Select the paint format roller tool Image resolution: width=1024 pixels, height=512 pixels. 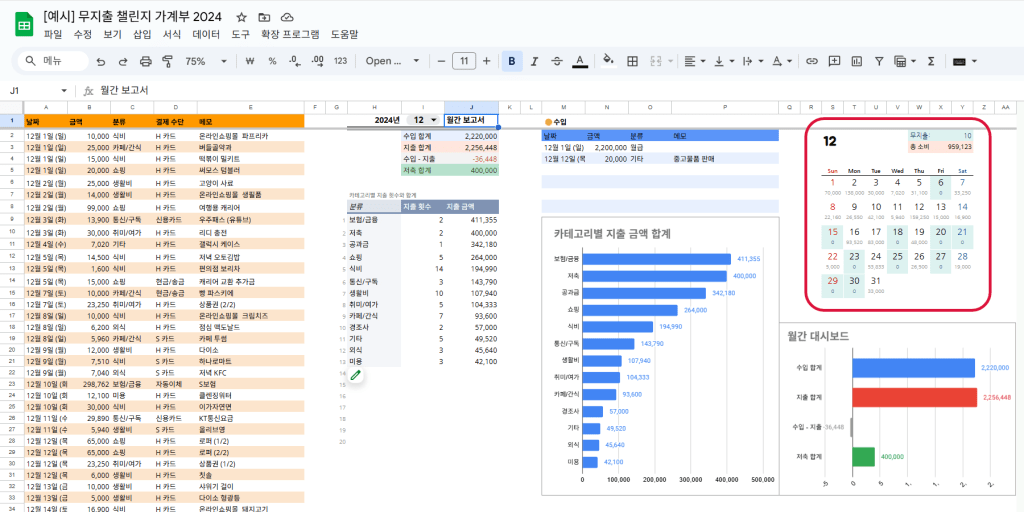168,61
